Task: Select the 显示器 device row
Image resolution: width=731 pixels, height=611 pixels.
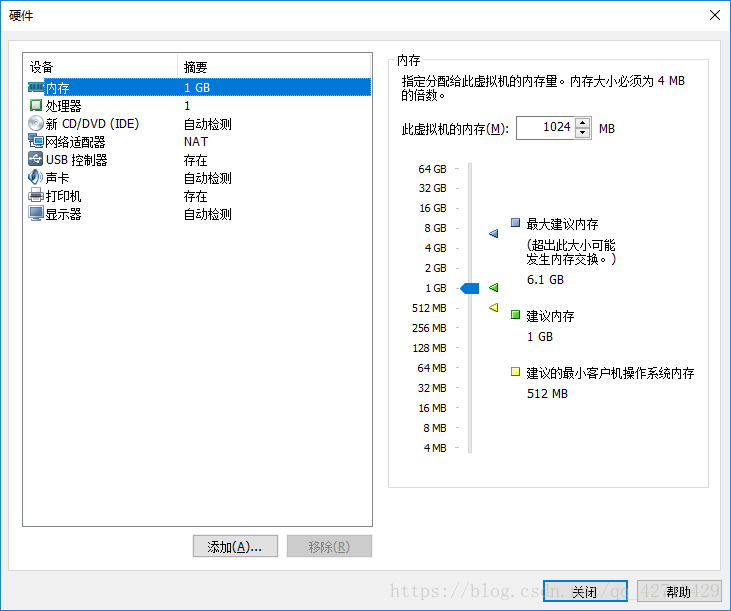Action: [x=199, y=214]
